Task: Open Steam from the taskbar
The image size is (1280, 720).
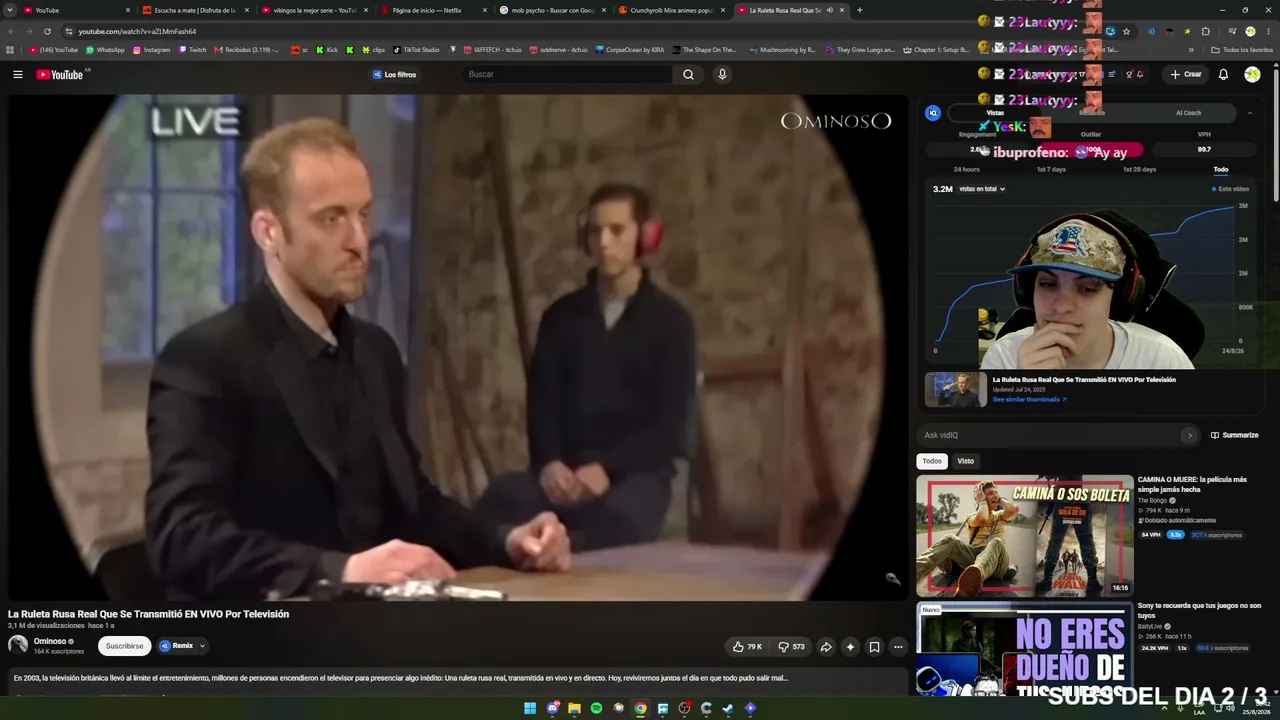Action: coord(728,708)
